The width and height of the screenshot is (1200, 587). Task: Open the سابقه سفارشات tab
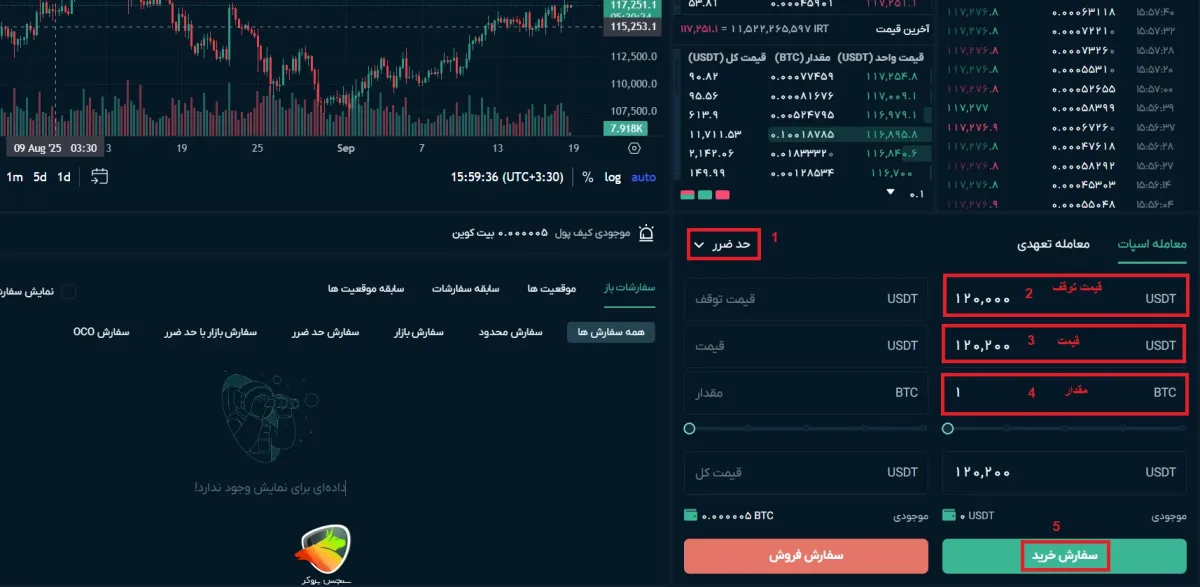[465, 288]
